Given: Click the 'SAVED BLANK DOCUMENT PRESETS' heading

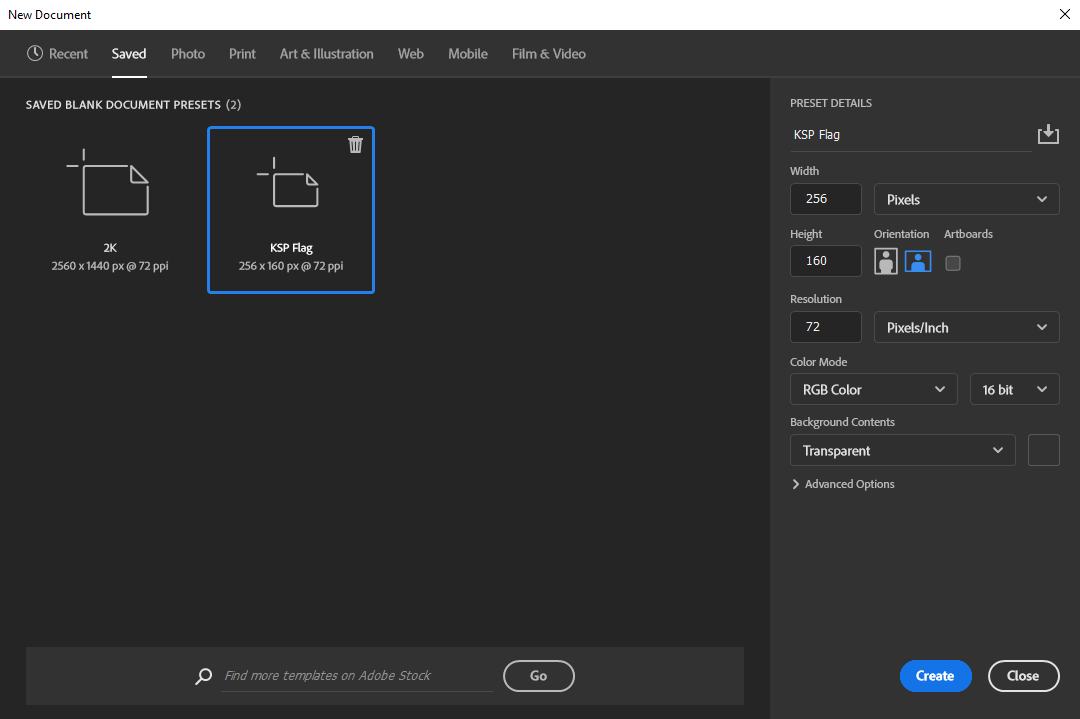Looking at the screenshot, I should click(x=123, y=105).
